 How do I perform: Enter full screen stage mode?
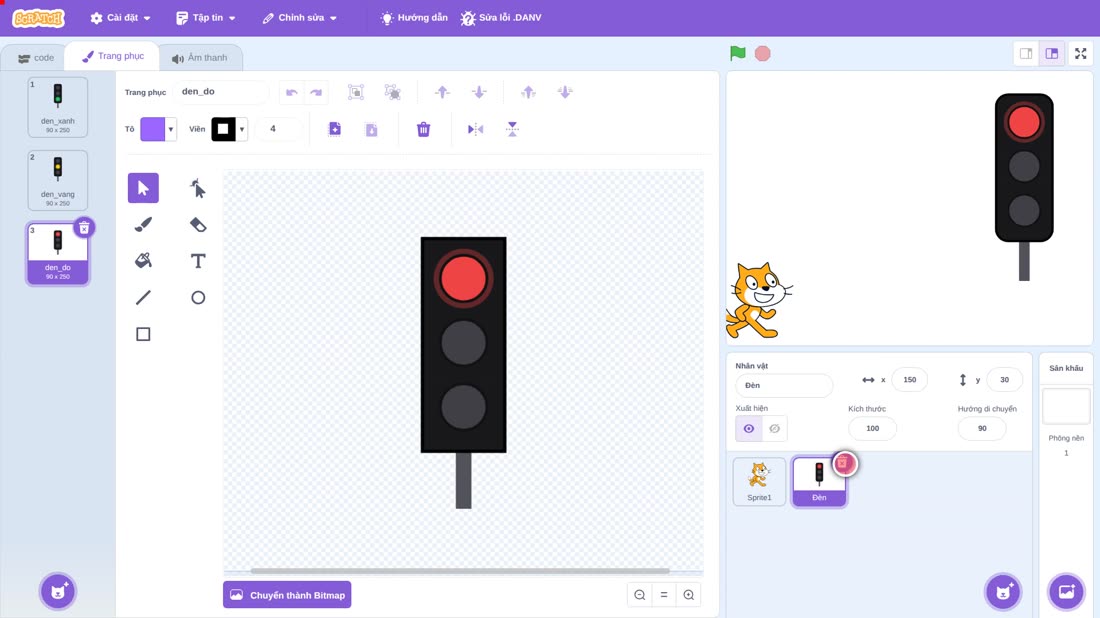pyautogui.click(x=1080, y=53)
